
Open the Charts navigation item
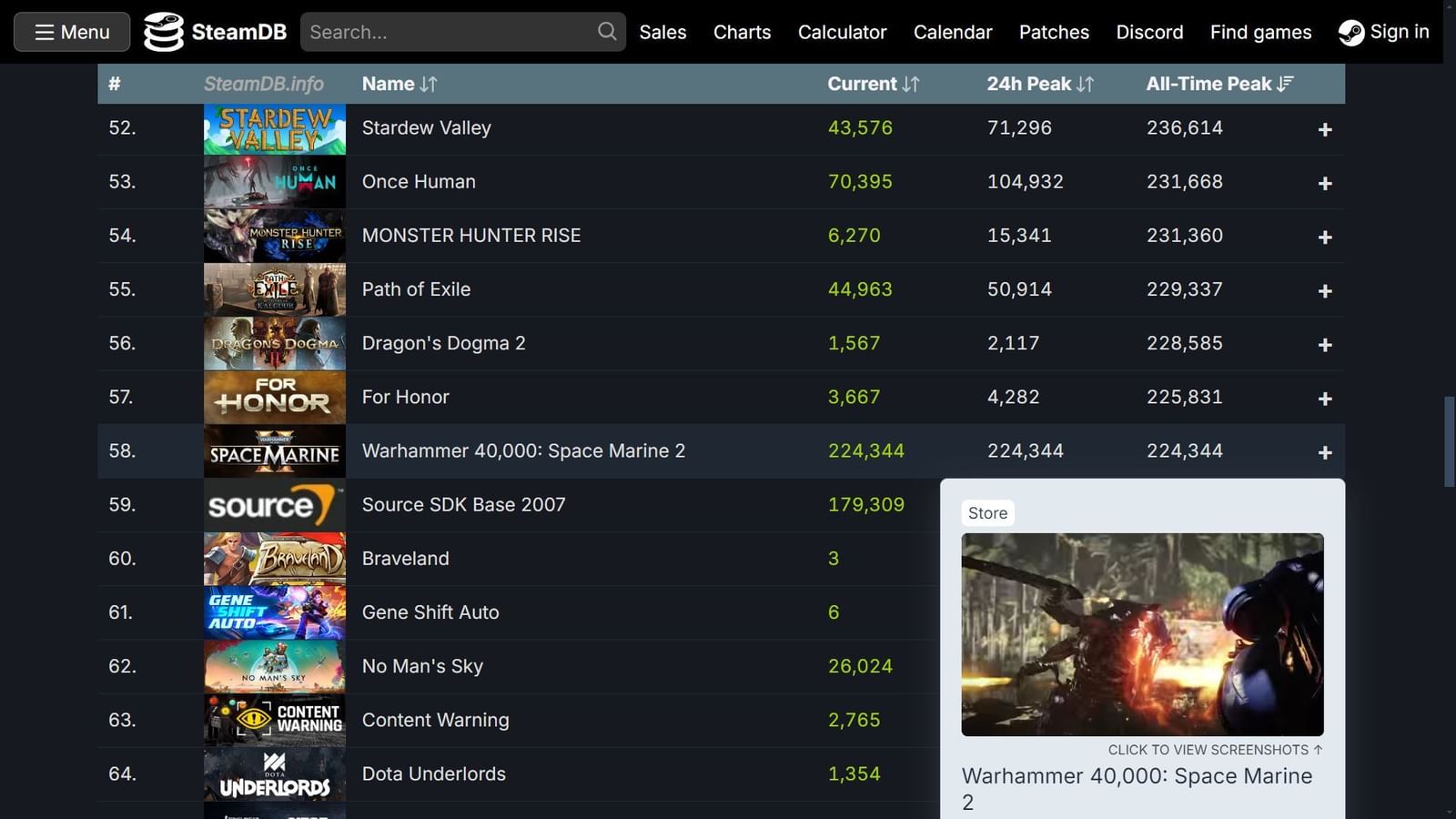(742, 32)
